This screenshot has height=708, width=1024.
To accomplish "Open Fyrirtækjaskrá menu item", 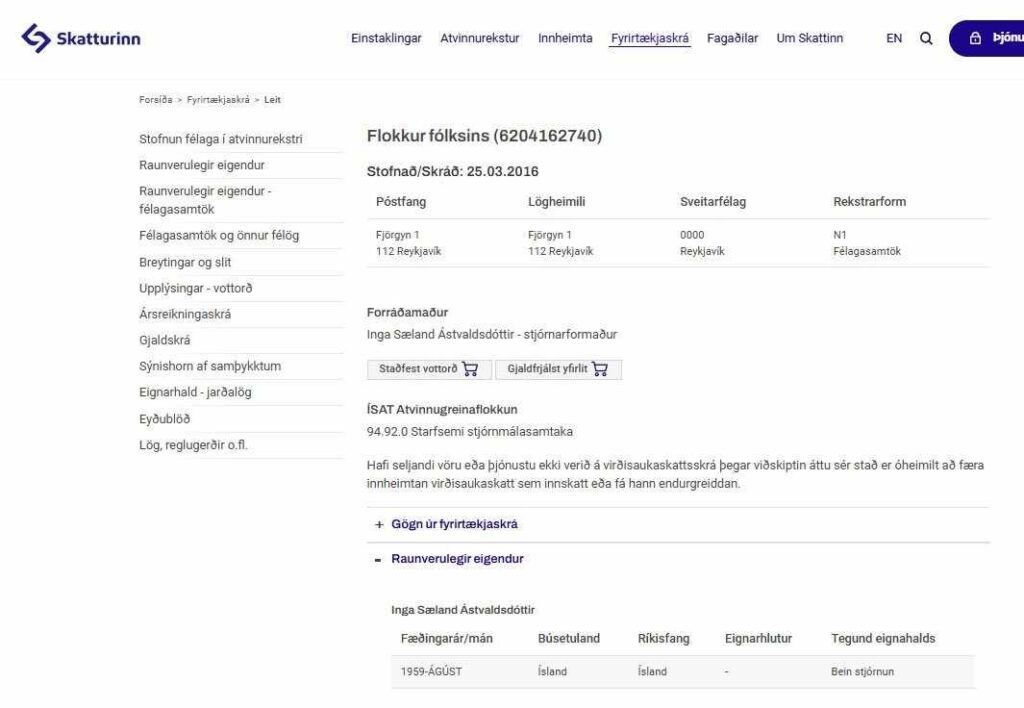I will [650, 39].
